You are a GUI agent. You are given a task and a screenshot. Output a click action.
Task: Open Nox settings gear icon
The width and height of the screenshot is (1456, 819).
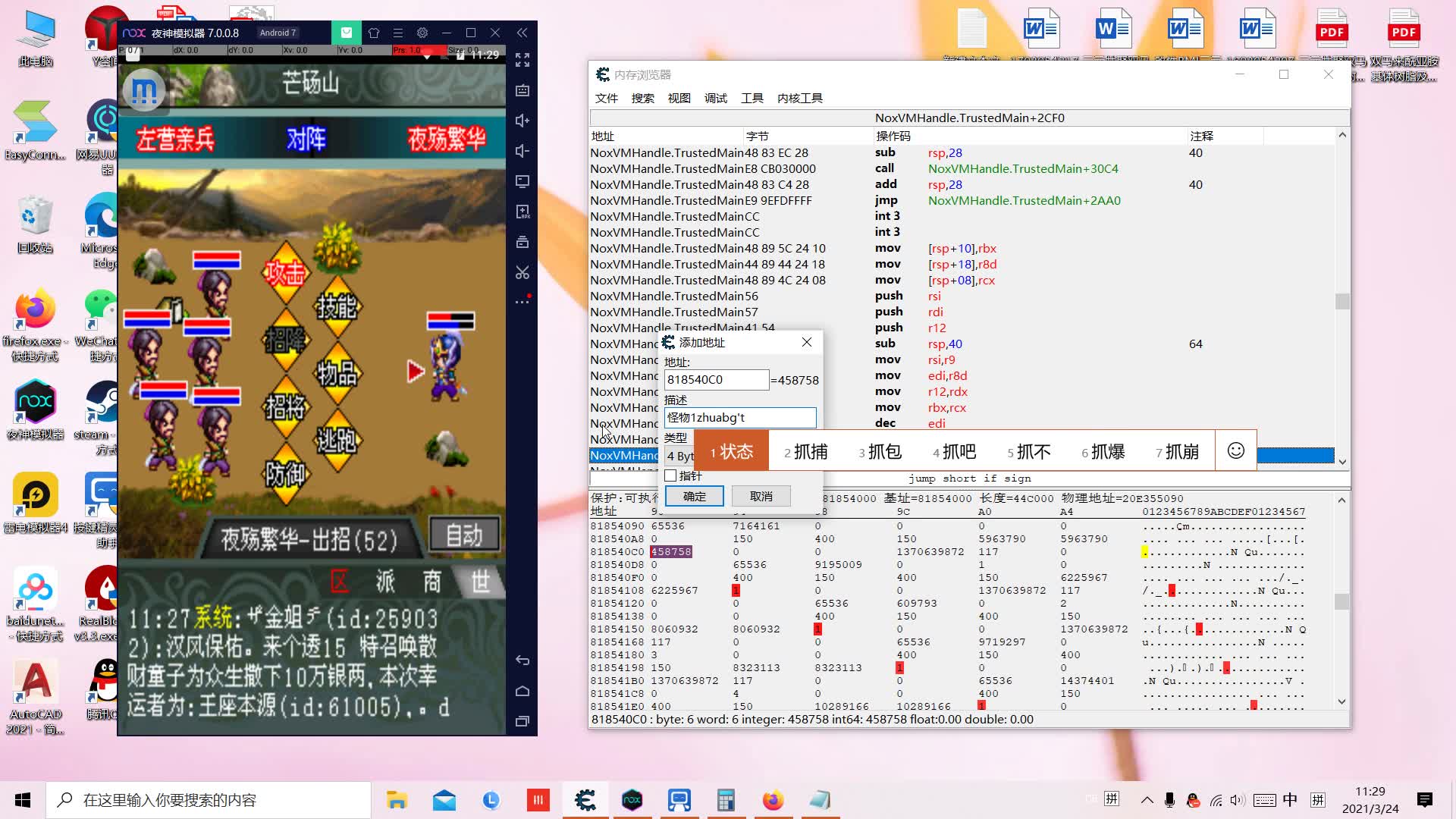coord(422,33)
